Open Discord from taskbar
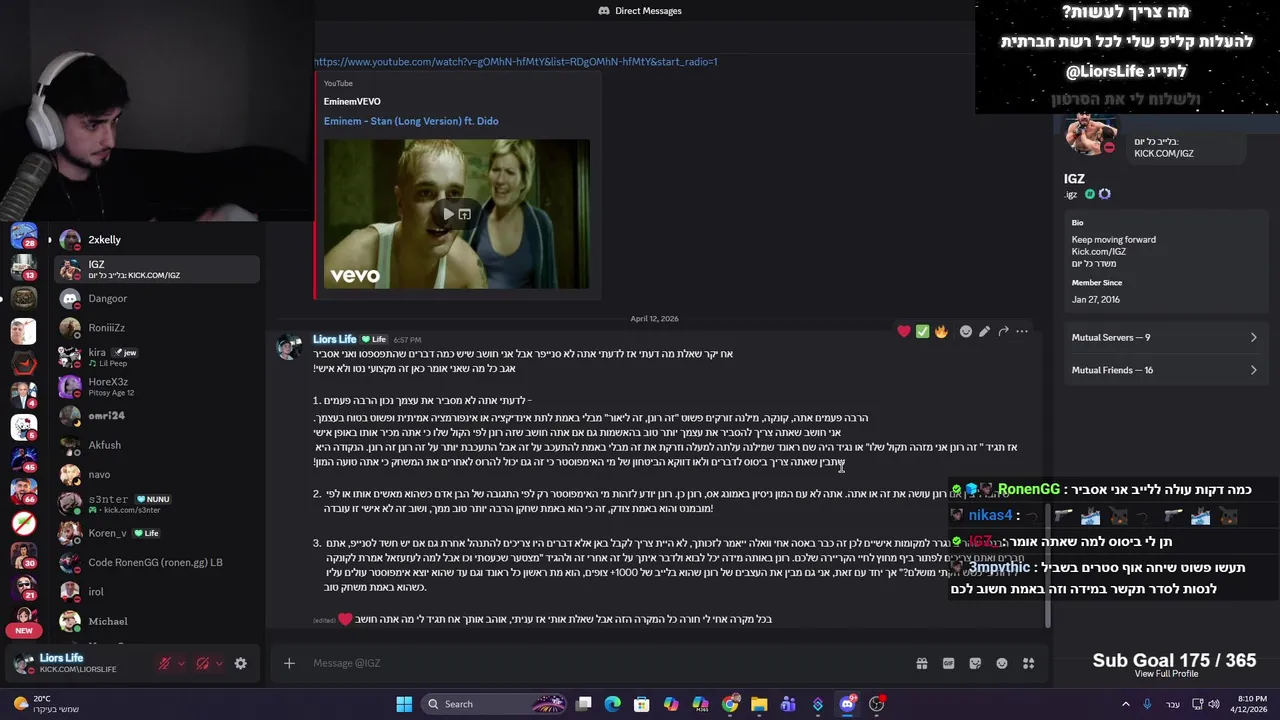 point(847,704)
